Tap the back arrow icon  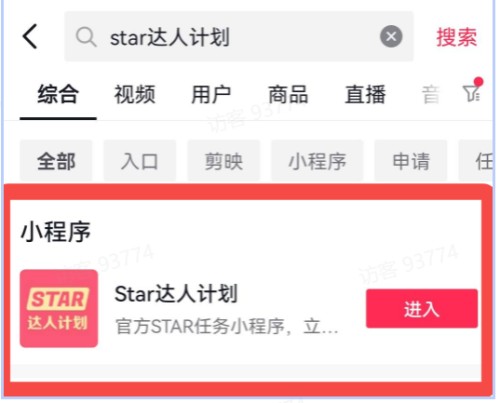(x=30, y=36)
